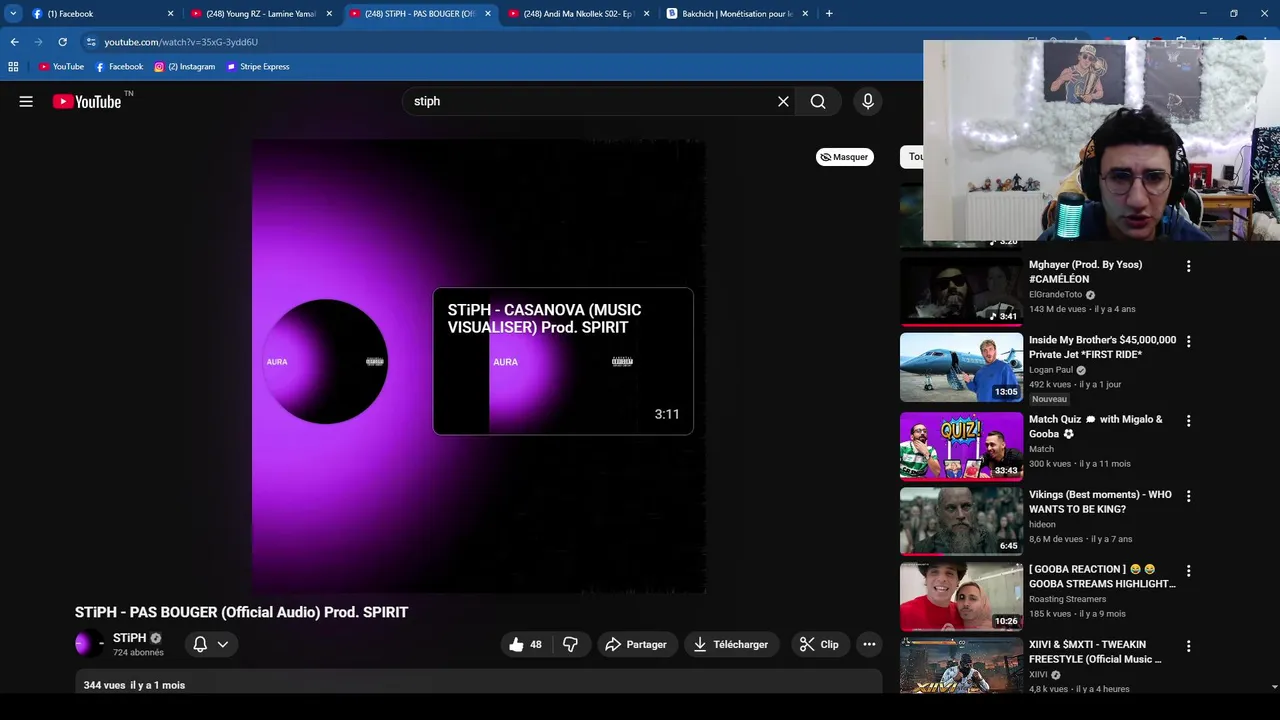Open Stripe Express bookmark
Viewport: 1280px width, 720px height.
tap(258, 67)
